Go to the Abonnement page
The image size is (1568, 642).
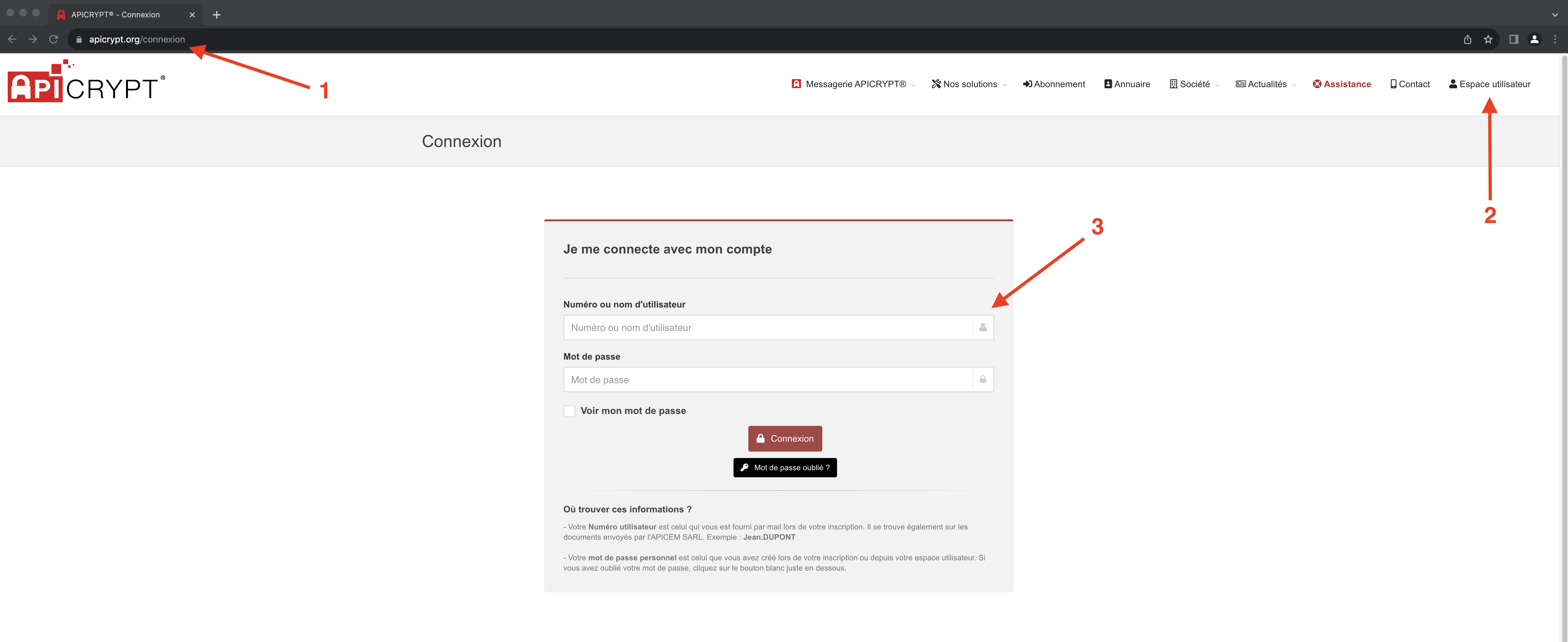pos(1054,84)
